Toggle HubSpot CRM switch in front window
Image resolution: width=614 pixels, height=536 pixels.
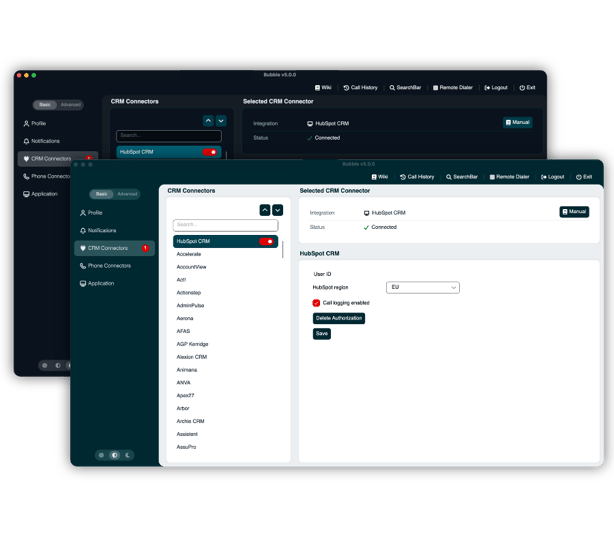click(266, 242)
